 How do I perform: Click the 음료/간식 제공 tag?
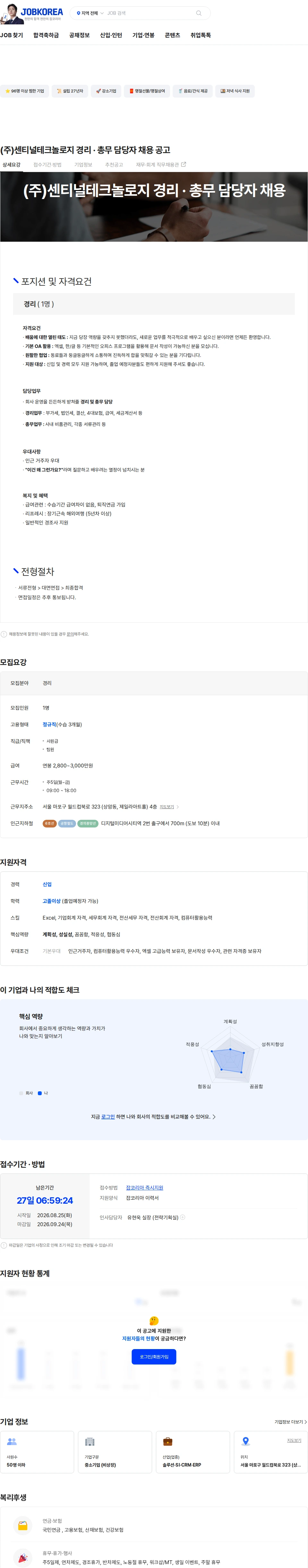[193, 91]
